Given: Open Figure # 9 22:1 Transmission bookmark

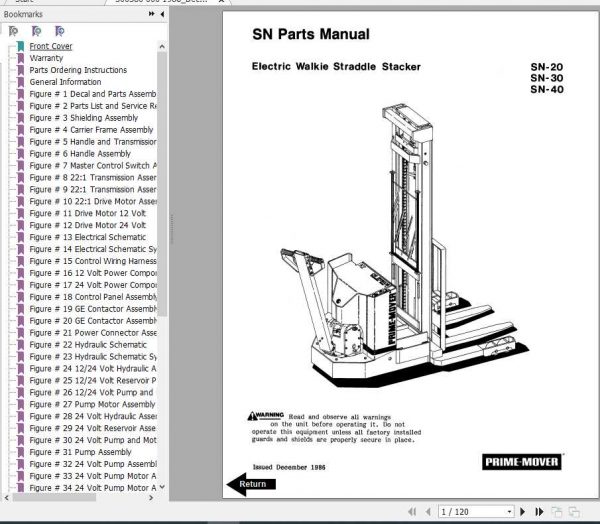Looking at the screenshot, I should (x=93, y=189).
